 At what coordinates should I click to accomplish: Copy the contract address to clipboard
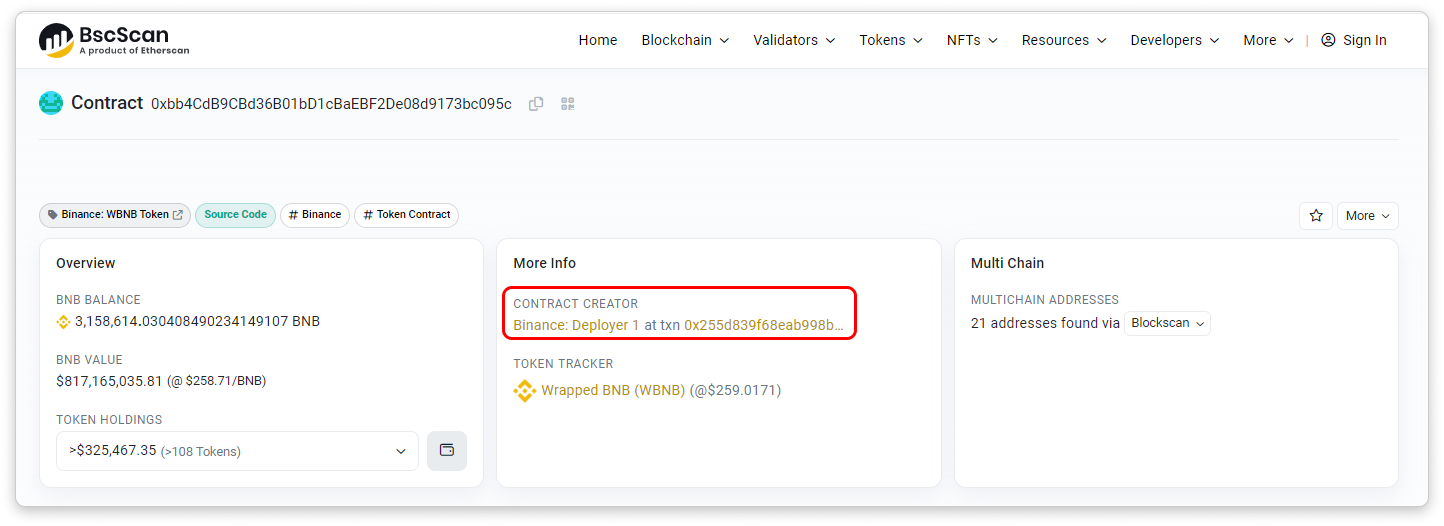pos(536,104)
